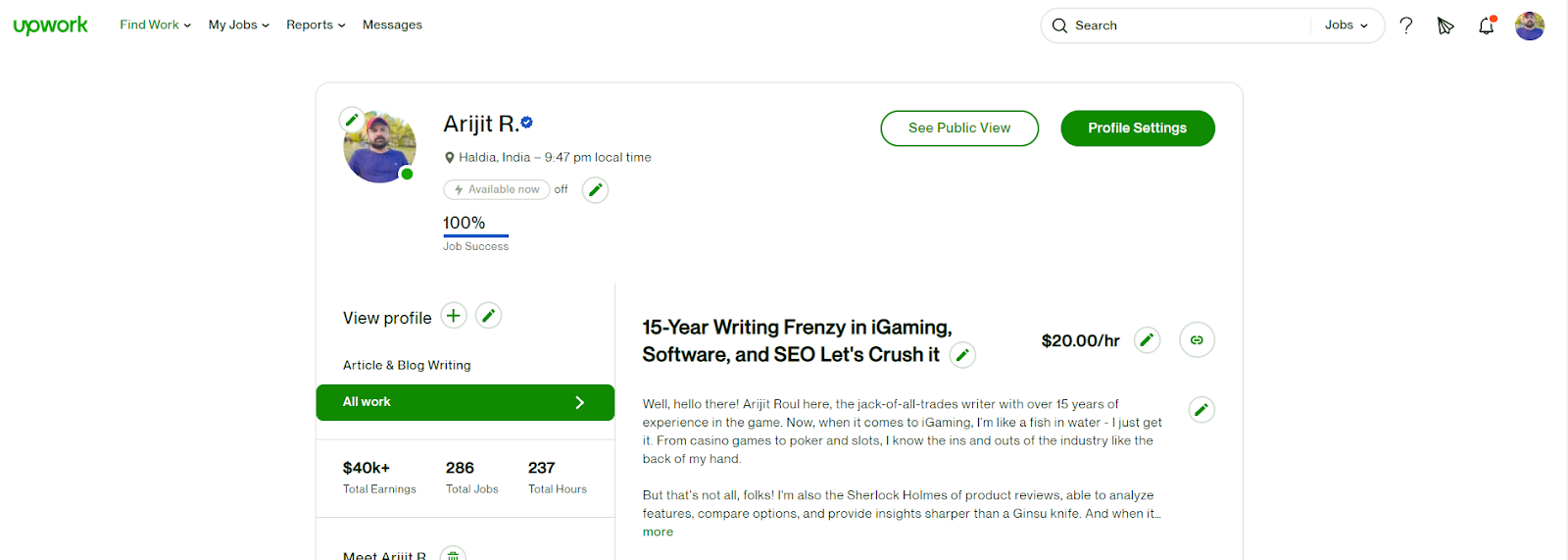
Task: Edit the availability badge setting
Action: [x=595, y=190]
